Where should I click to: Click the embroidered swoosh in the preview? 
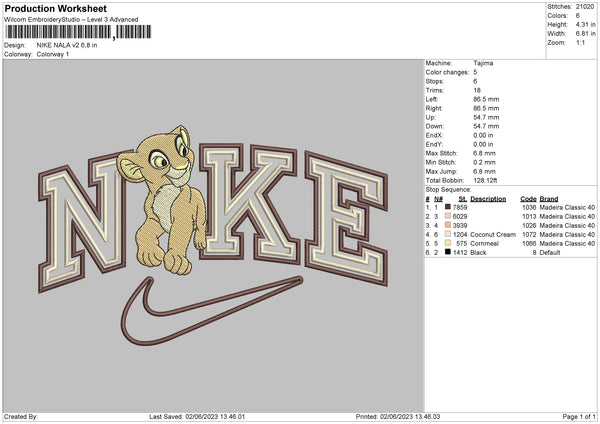tap(212, 310)
